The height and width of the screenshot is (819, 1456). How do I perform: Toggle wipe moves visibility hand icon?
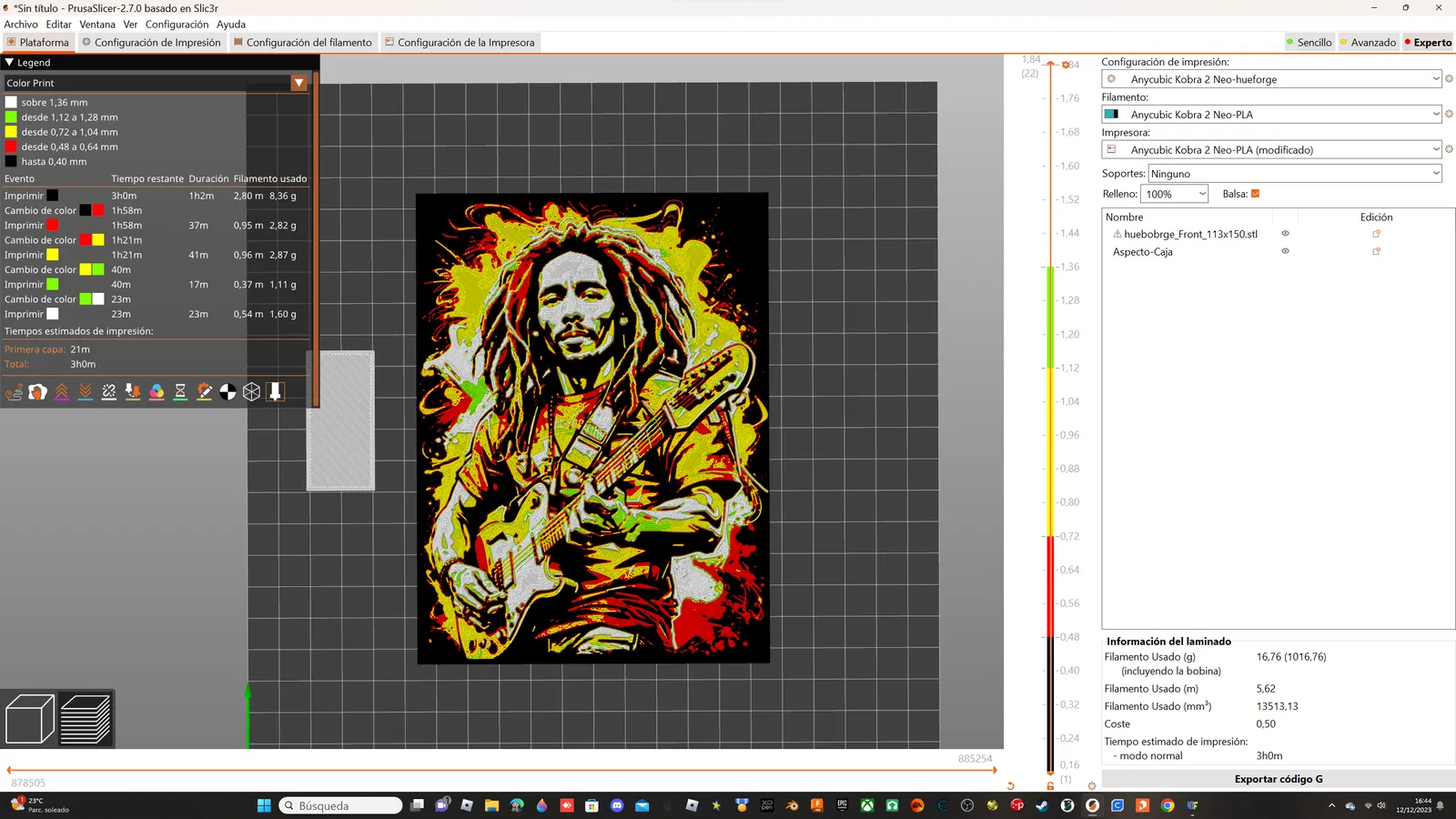(37, 392)
